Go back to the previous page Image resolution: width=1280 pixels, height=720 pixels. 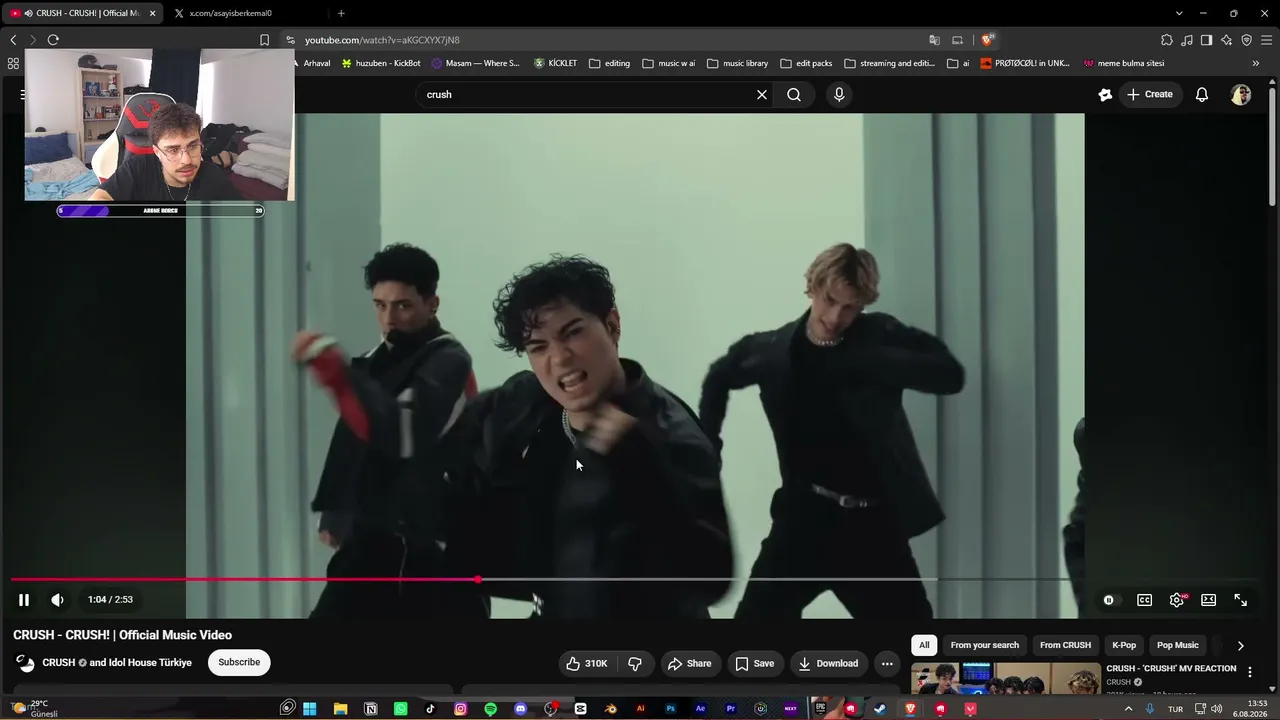click(13, 40)
